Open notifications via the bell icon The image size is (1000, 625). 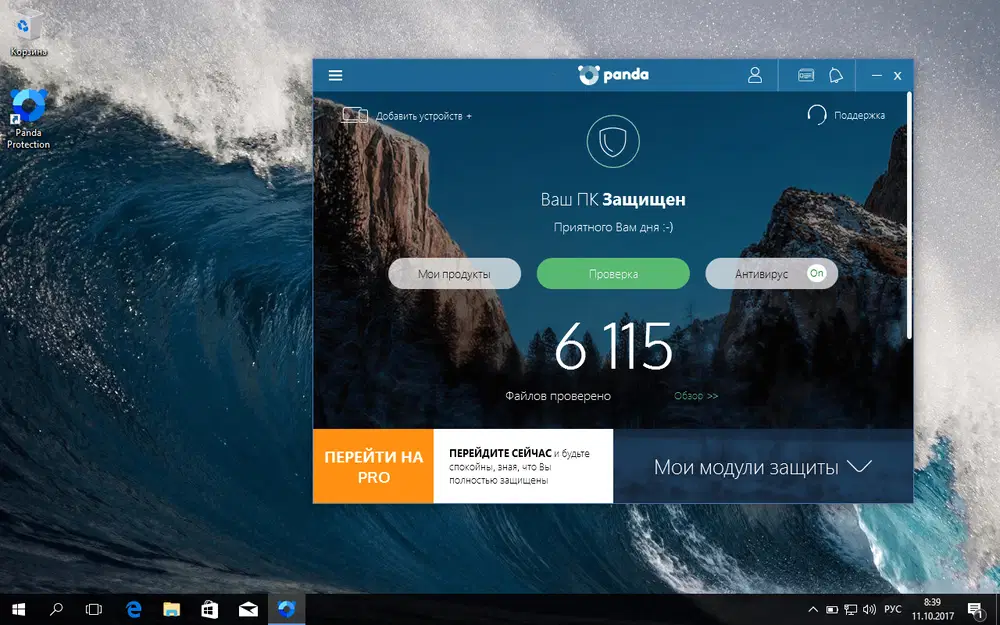pyautogui.click(x=836, y=75)
